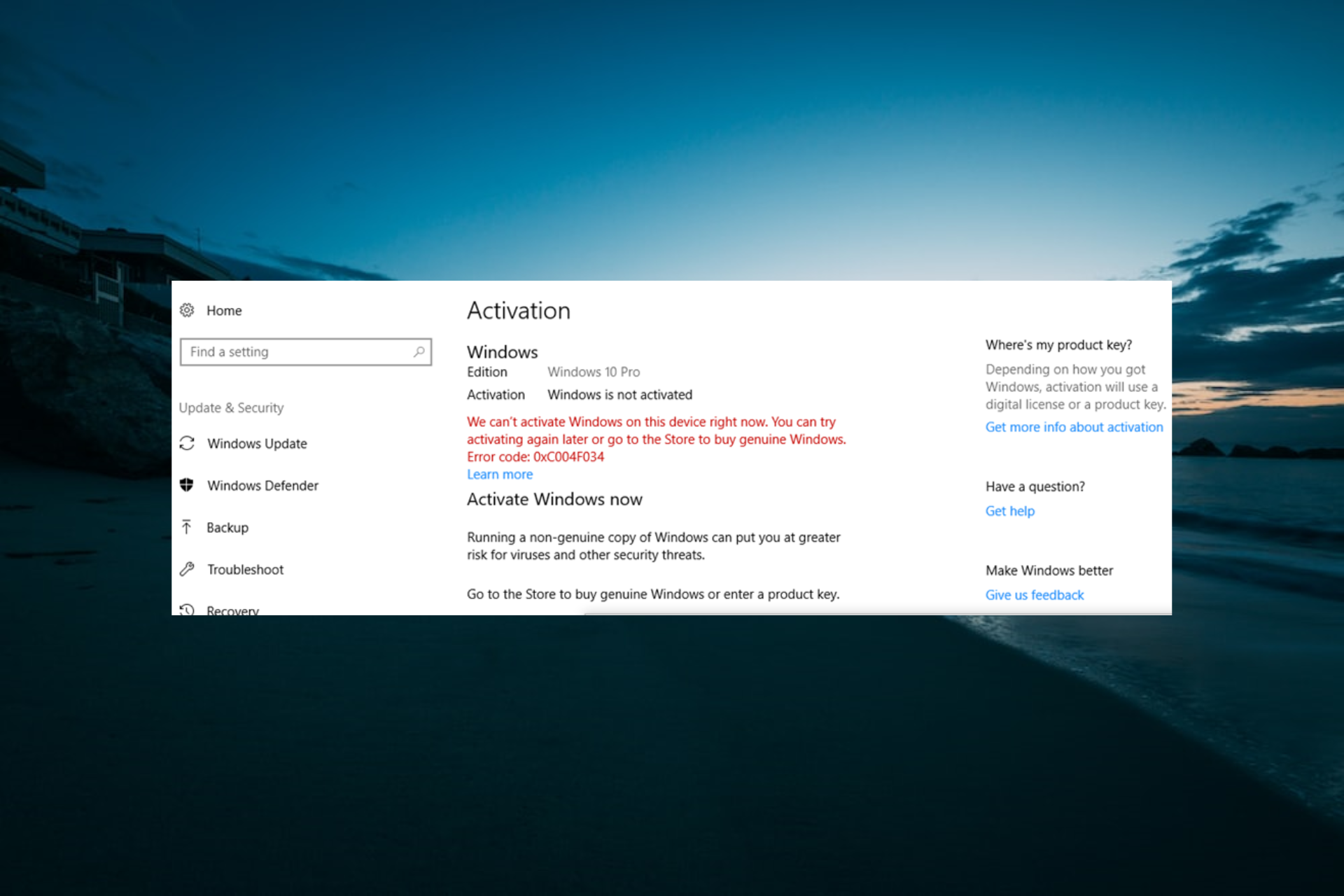Screen dimensions: 1344x896
Task: Select the Activation page title
Action: click(519, 311)
